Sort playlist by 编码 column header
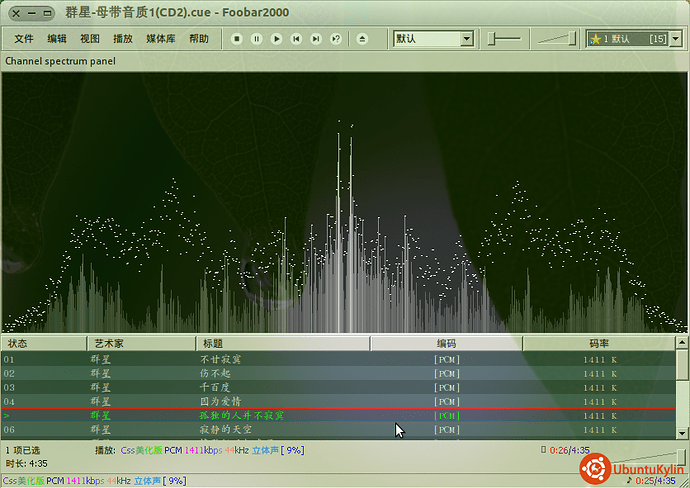The width and height of the screenshot is (690, 488). click(447, 343)
